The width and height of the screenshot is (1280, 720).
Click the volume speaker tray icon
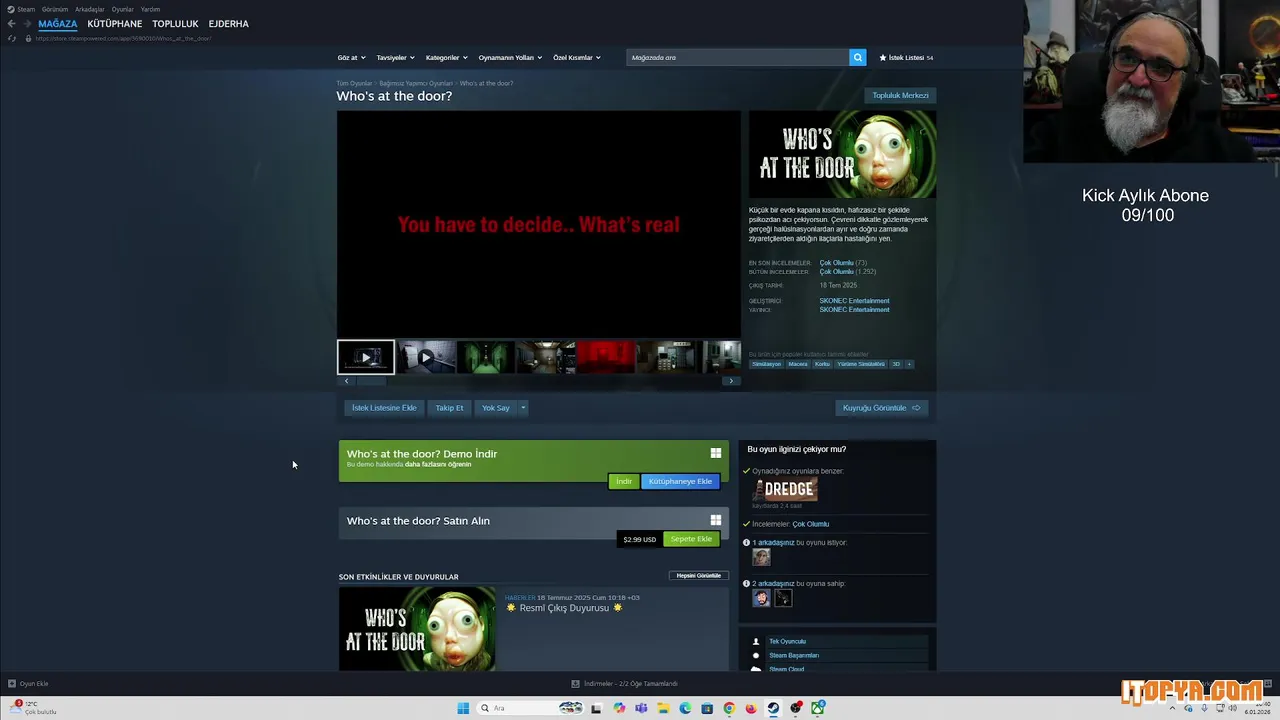(1233, 708)
